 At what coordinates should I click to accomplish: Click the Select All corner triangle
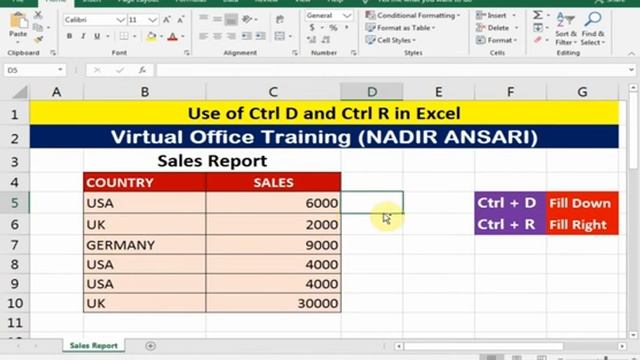[x=19, y=92]
